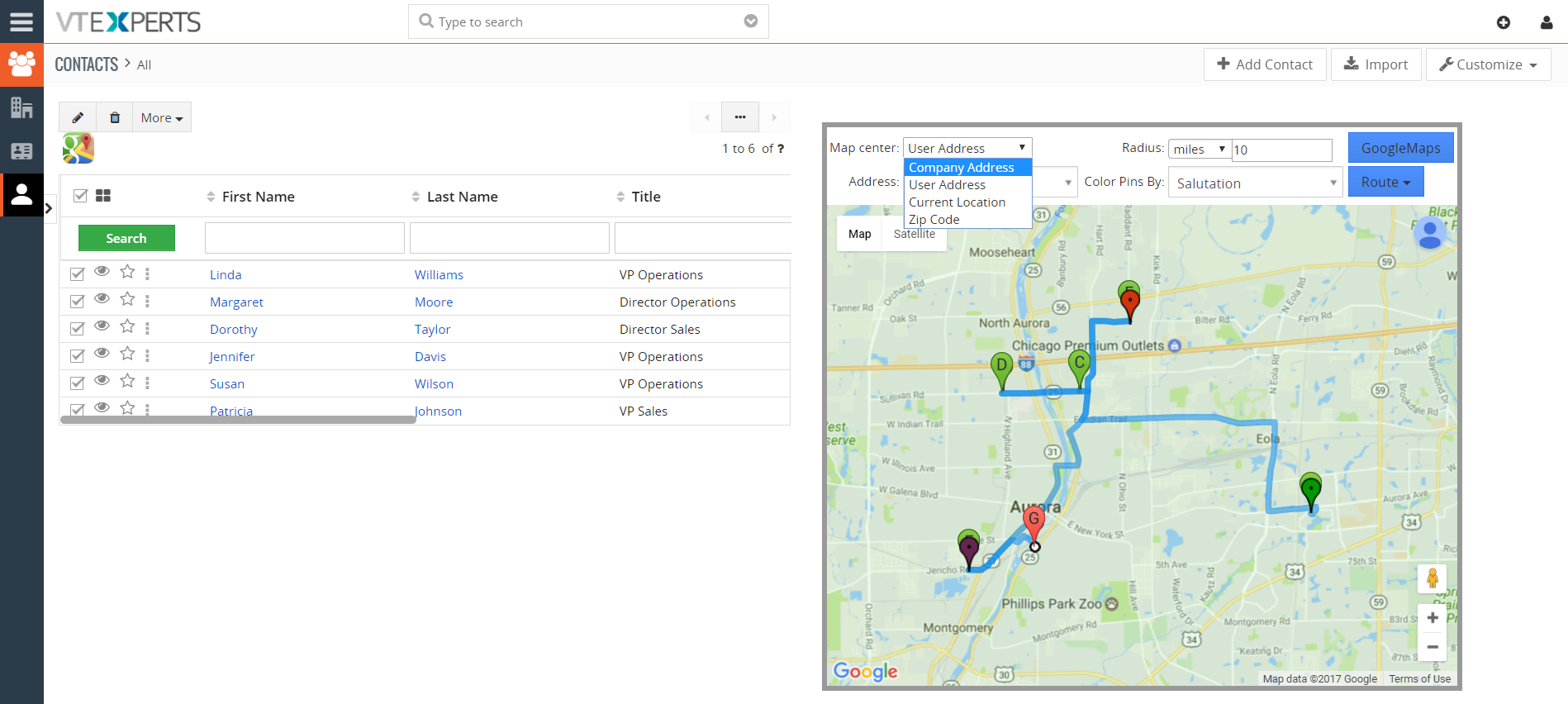Uncheck the Margaret Moore row checkbox
The width and height of the screenshot is (1568, 704).
(77, 302)
